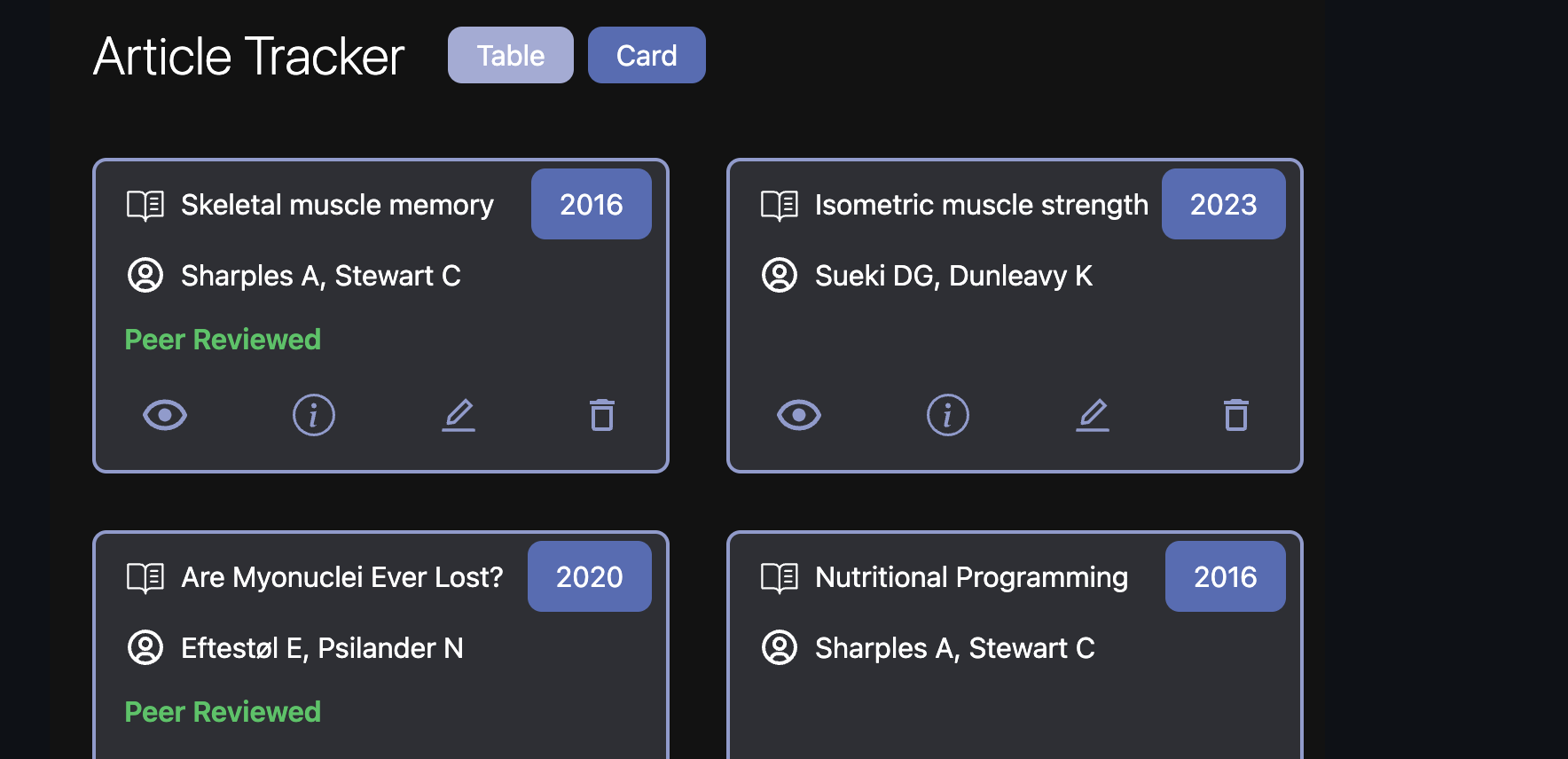Click the author icon beside Sueki DG, Dunleavy K

tap(780, 276)
